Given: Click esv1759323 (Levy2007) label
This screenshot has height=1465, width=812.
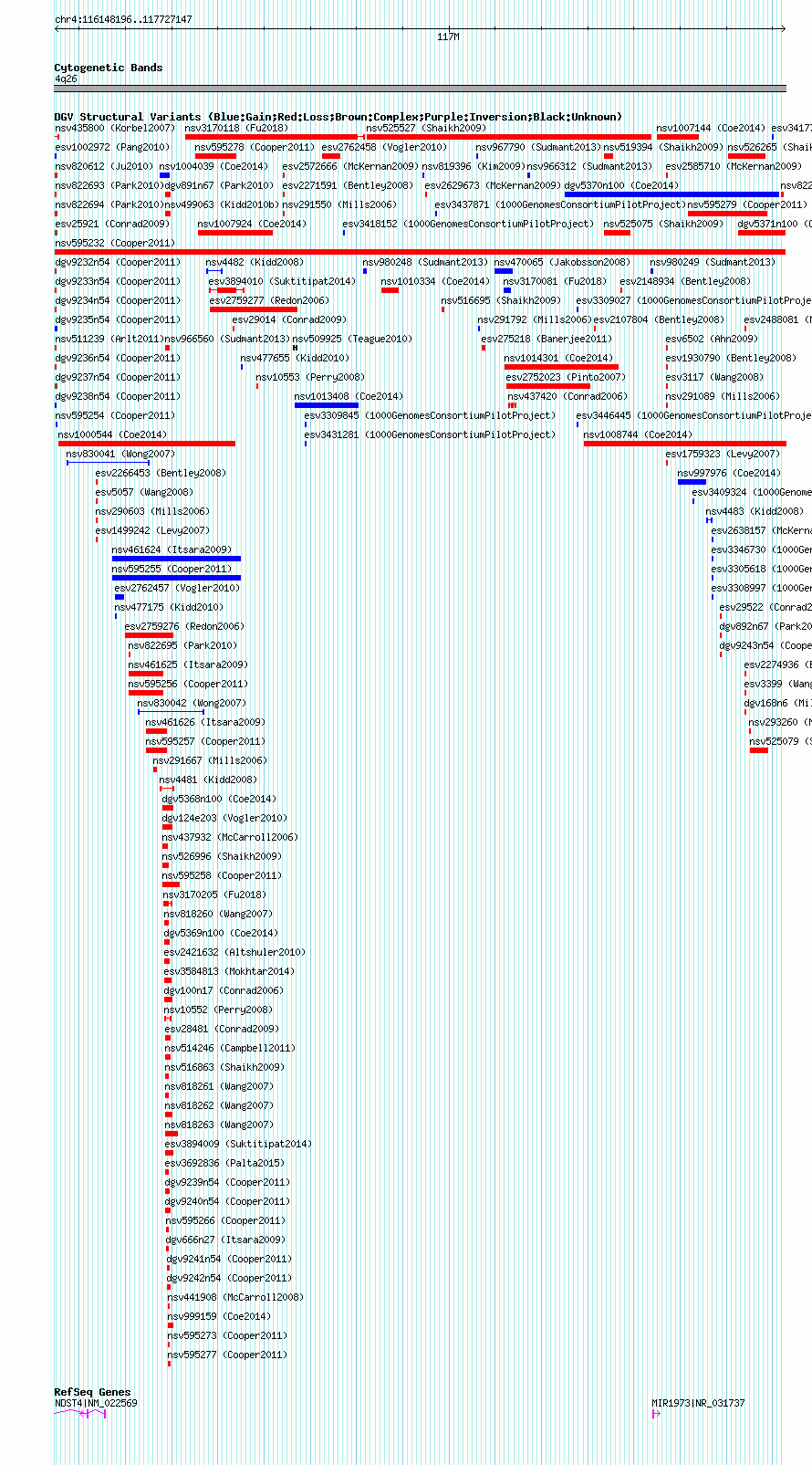Looking at the screenshot, I should pyautogui.click(x=723, y=454).
